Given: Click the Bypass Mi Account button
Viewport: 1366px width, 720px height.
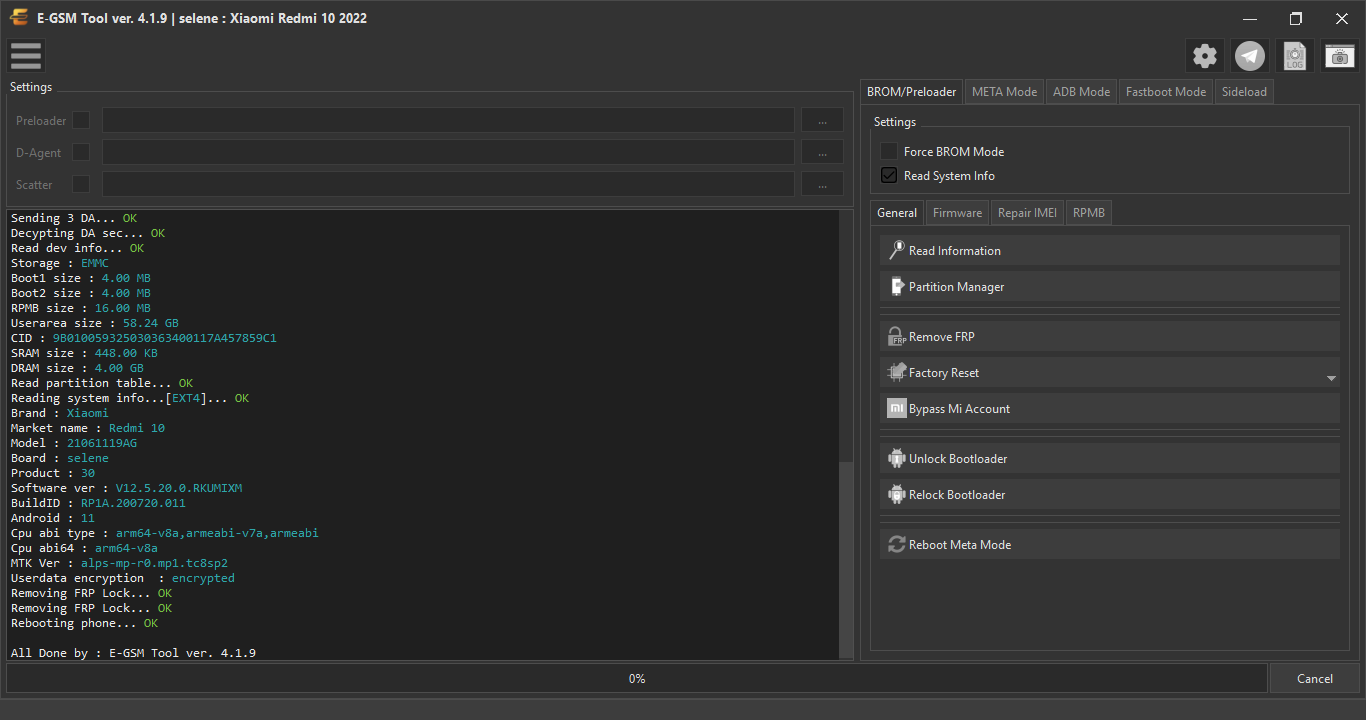Looking at the screenshot, I should (x=1110, y=408).
